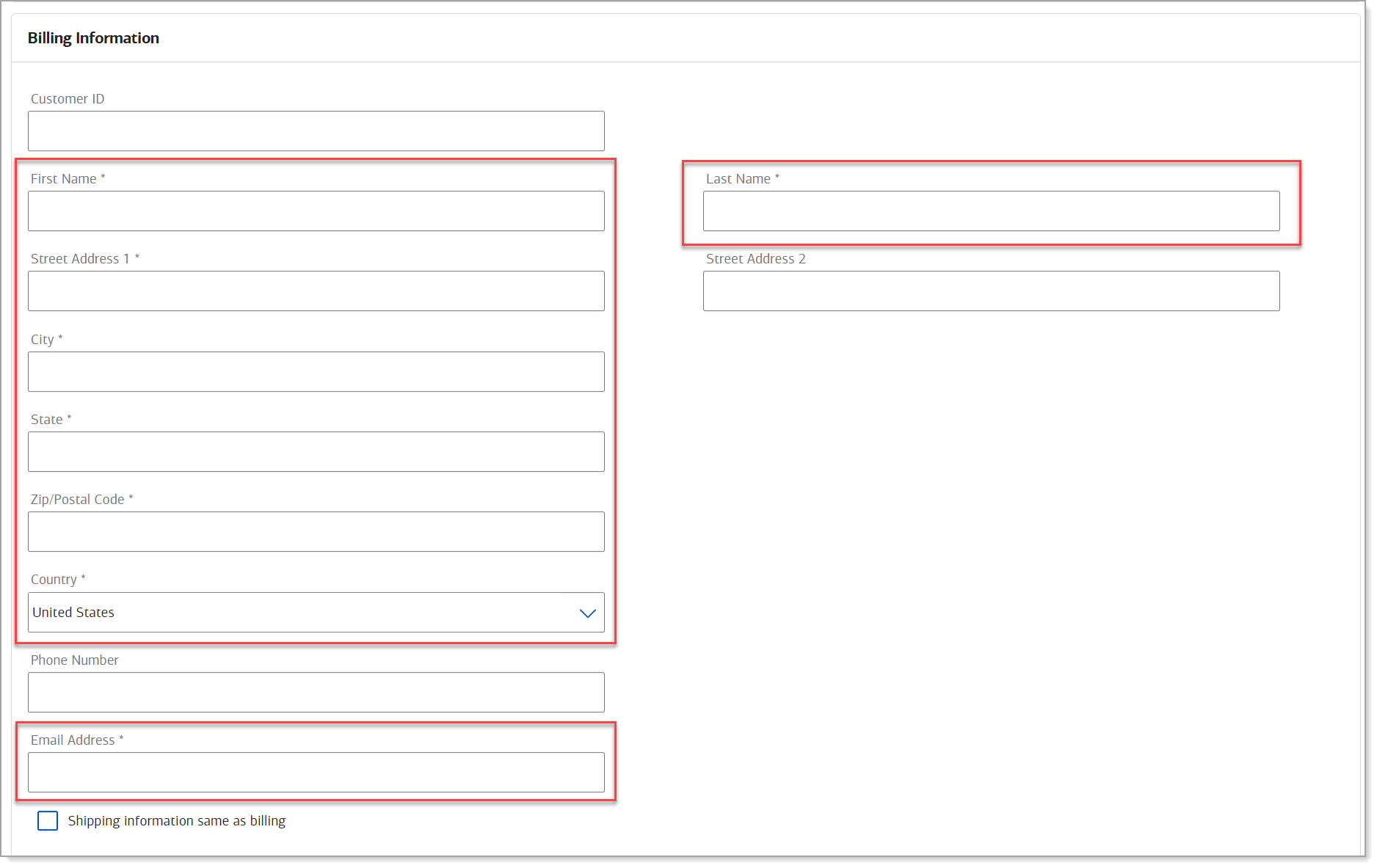The image size is (1377, 868).
Task: Click into the Customer ID input field
Action: [x=316, y=131]
